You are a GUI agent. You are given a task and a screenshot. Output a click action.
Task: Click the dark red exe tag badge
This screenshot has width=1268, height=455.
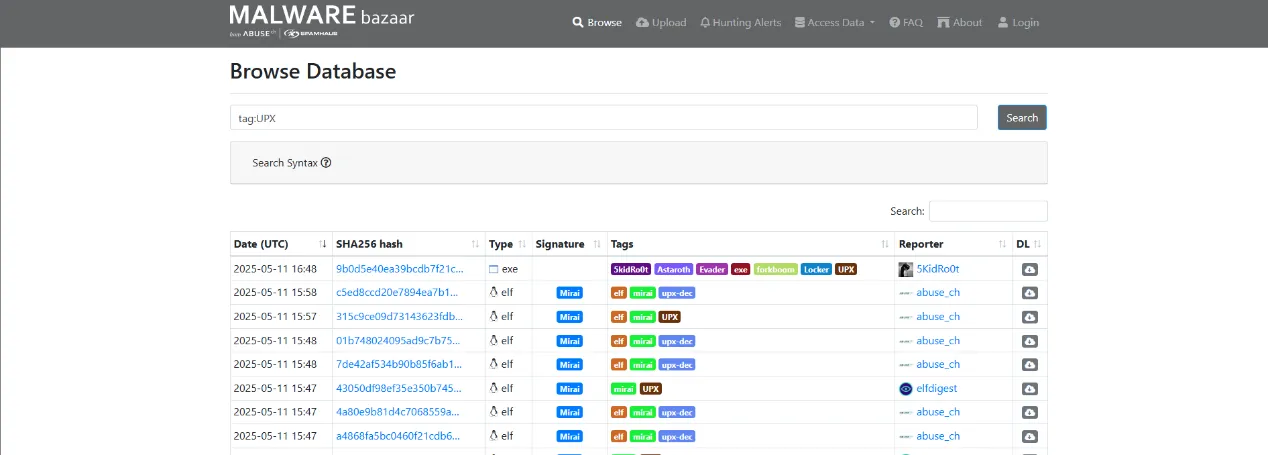741,269
